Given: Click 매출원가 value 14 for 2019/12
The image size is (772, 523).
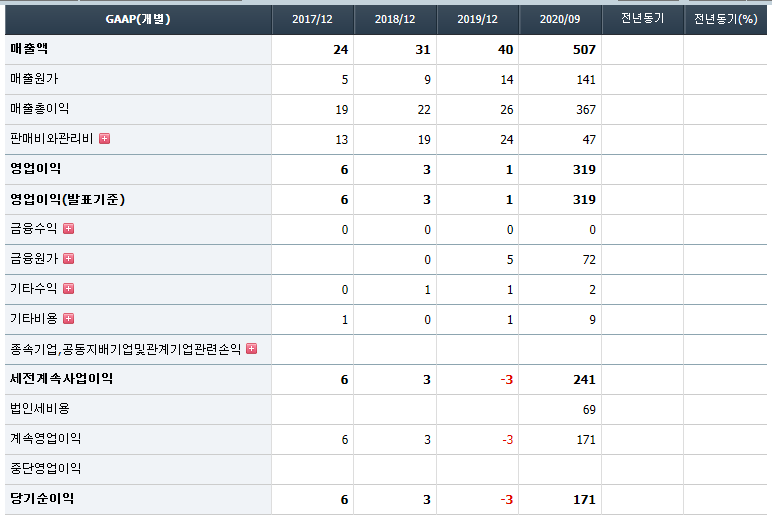Looking at the screenshot, I should point(507,80).
